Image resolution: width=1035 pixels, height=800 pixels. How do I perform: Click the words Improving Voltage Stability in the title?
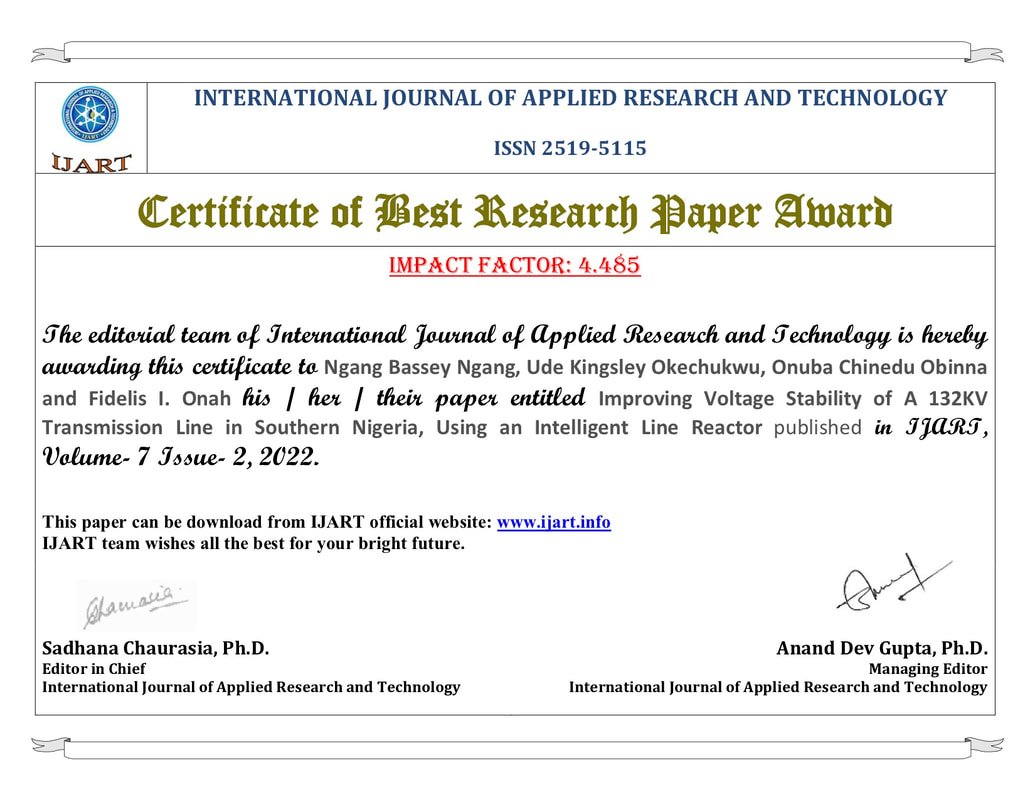730,399
